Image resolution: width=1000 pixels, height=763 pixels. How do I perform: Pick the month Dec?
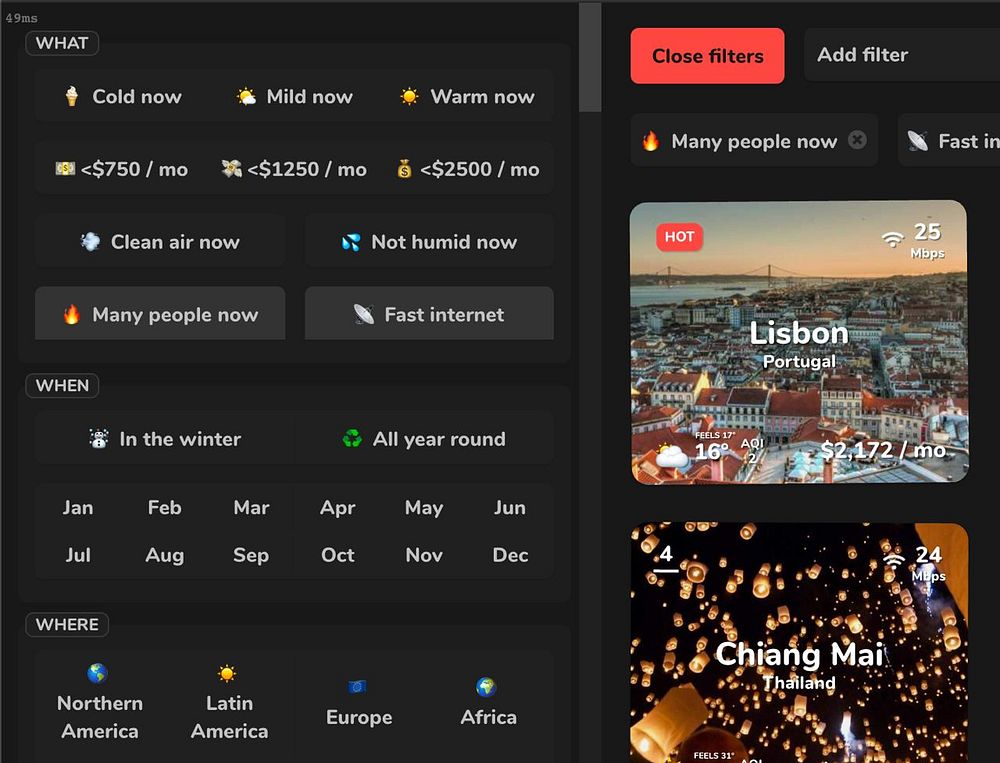click(510, 555)
